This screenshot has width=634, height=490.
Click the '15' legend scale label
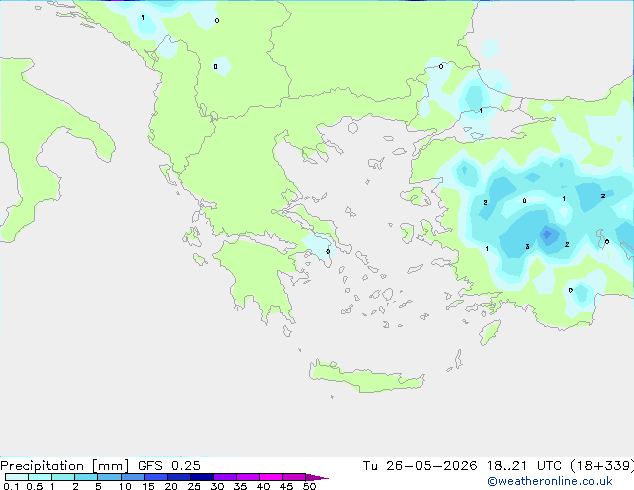[148, 486]
